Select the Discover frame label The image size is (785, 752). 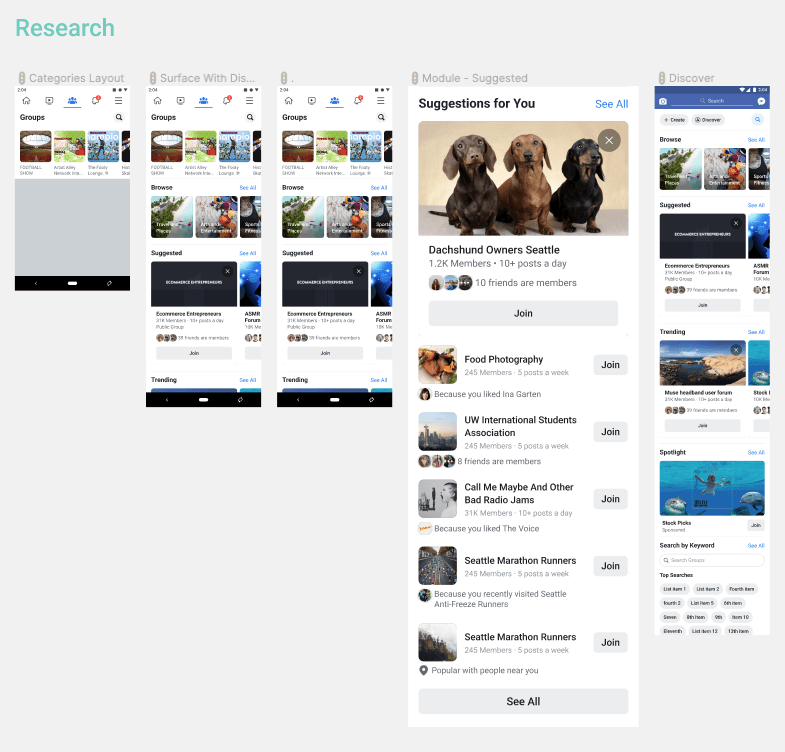point(692,78)
